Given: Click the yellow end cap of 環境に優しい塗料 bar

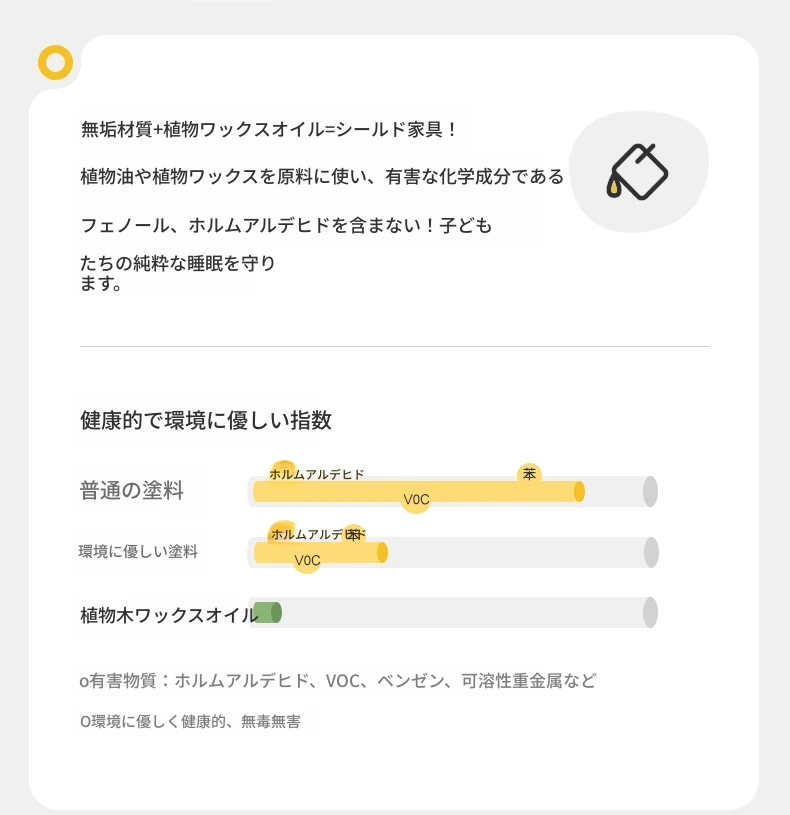Looking at the screenshot, I should [382, 553].
